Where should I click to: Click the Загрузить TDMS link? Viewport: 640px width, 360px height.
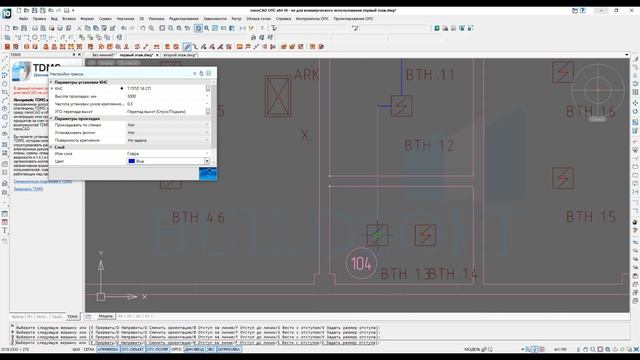[28, 189]
